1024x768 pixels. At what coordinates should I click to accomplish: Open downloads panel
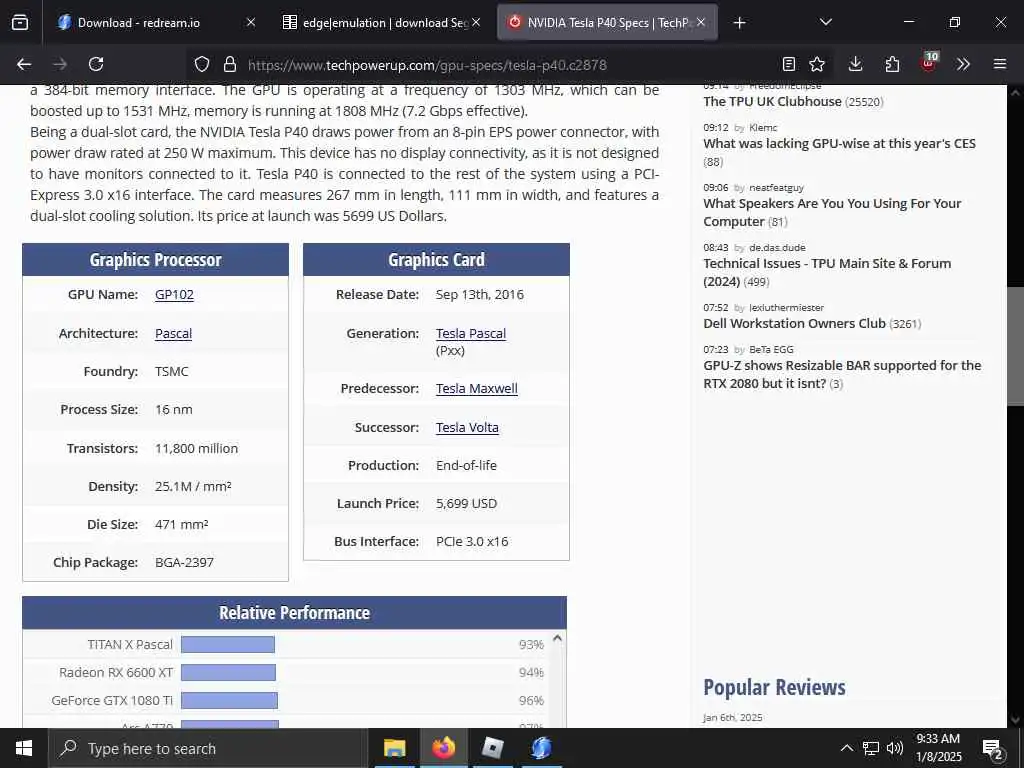856,64
